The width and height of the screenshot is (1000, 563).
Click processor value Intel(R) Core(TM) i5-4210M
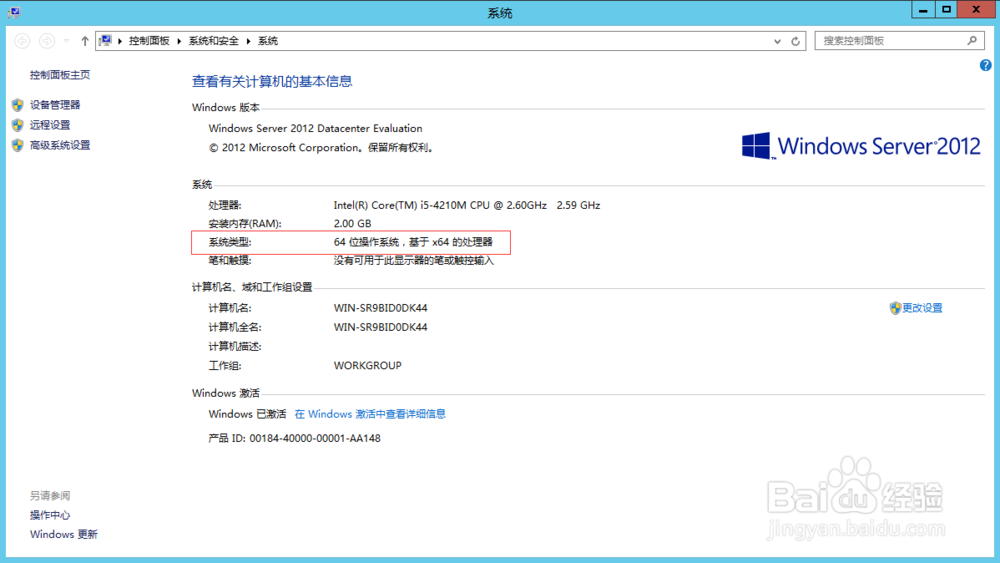[467, 205]
